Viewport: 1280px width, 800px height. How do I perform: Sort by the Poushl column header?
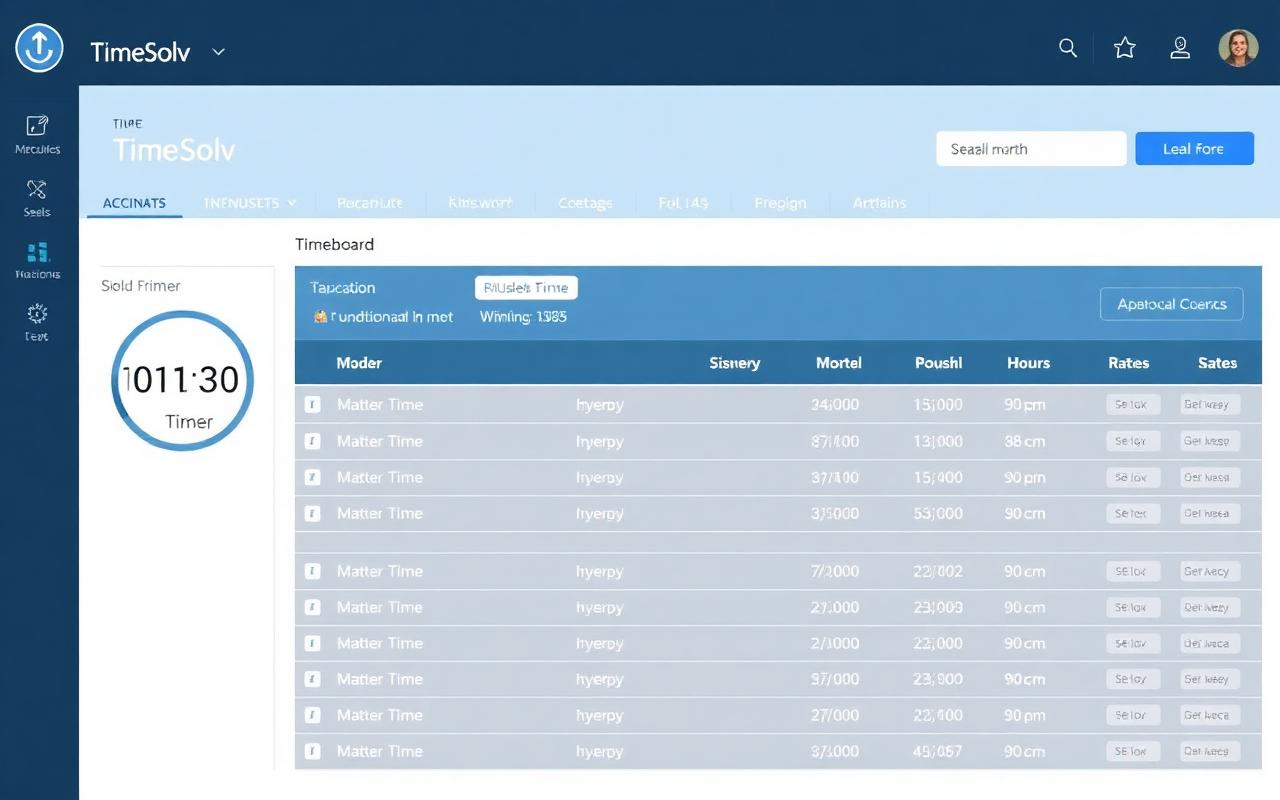pos(939,363)
